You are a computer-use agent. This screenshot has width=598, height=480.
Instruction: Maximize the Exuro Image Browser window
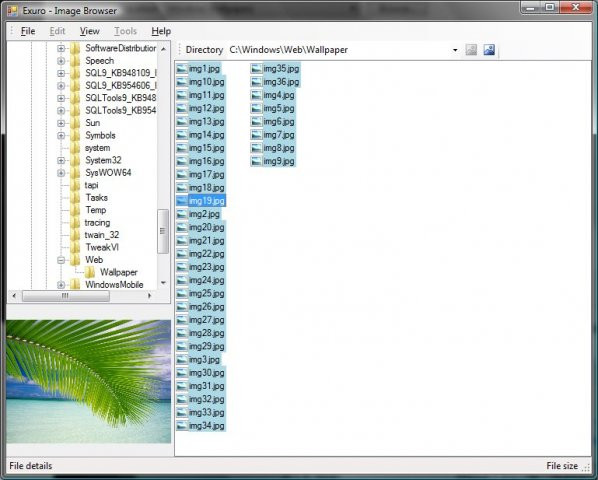point(550,7)
